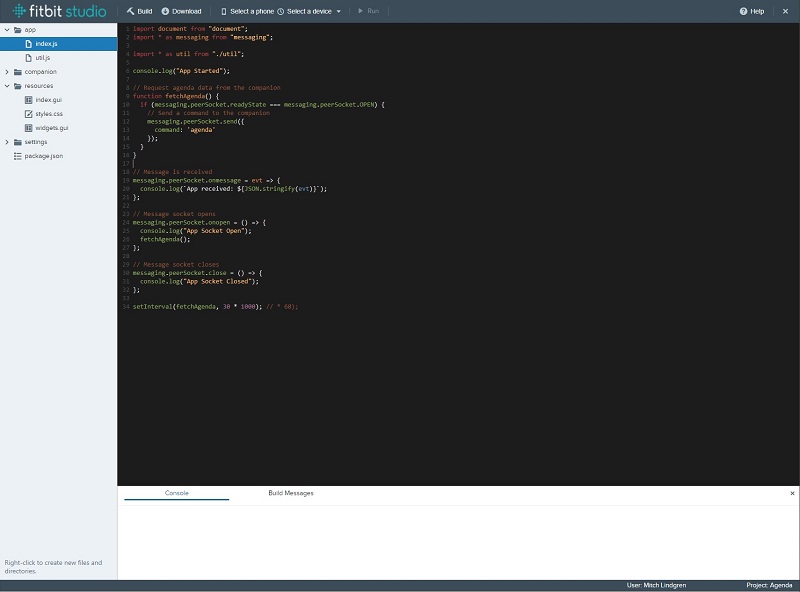Collapse the resources folder
Screen dimensions: 800x592
point(7,86)
